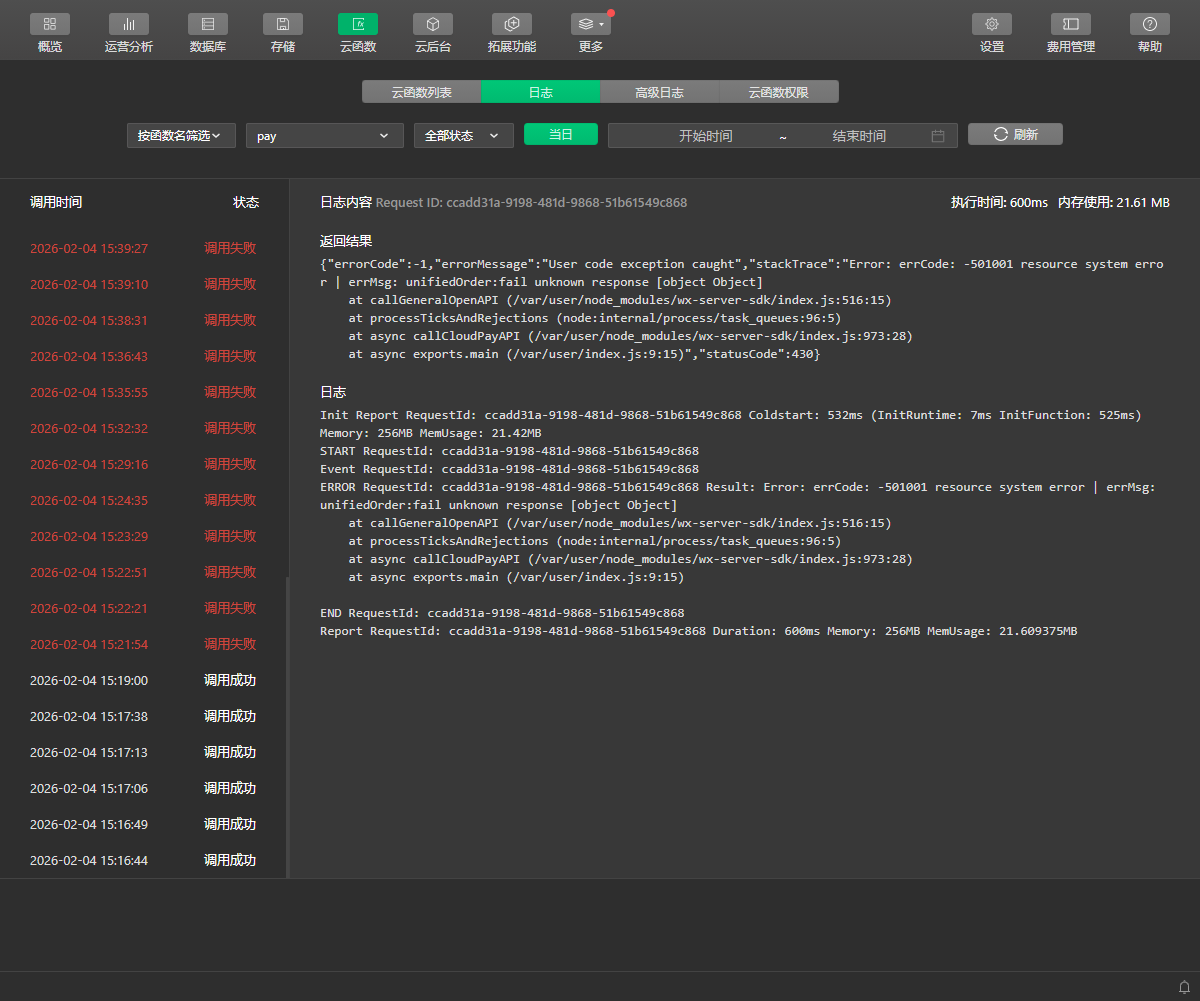Open 拓展功能 extensions icon

[512, 24]
